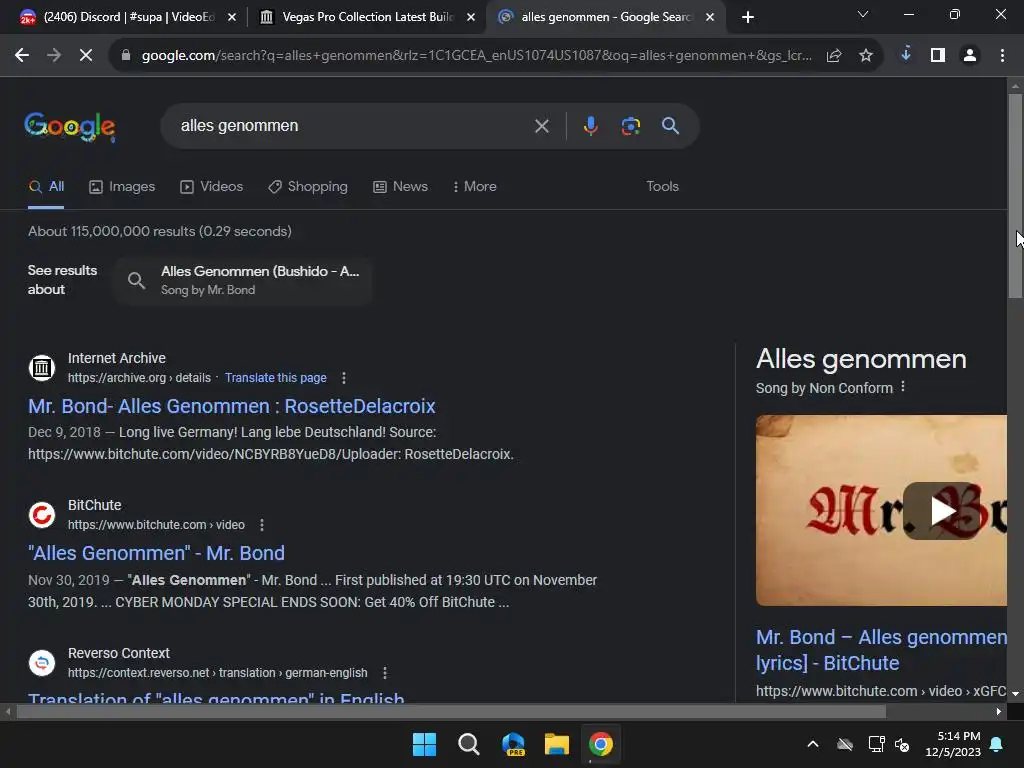Open the notification bell
The image size is (1024, 768).
click(997, 744)
